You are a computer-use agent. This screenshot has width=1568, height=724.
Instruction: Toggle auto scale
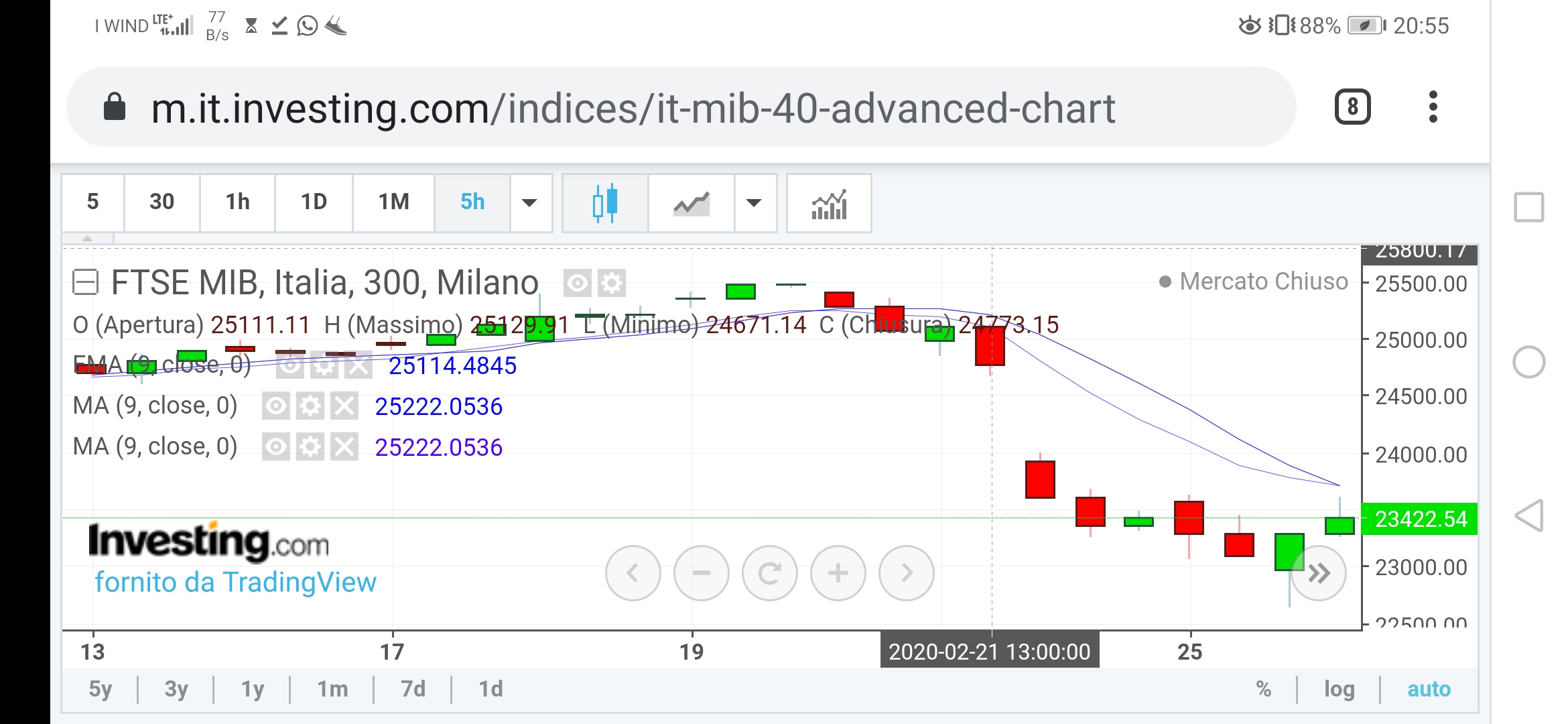click(1429, 689)
